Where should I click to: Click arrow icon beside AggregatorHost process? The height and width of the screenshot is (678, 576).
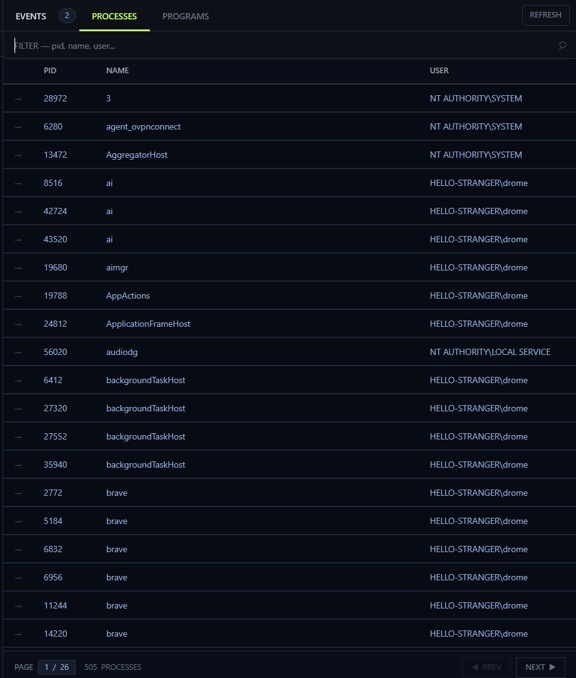pyautogui.click(x=18, y=155)
